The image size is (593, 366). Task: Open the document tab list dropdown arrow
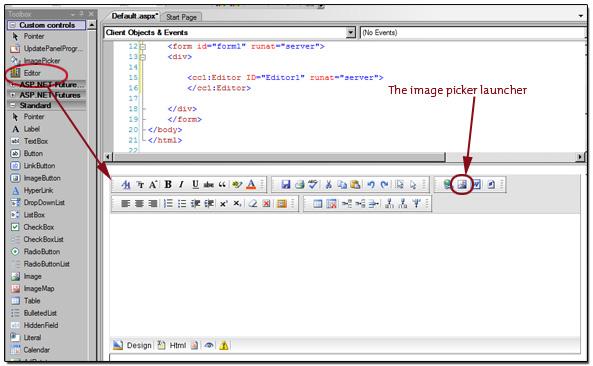tap(581, 16)
